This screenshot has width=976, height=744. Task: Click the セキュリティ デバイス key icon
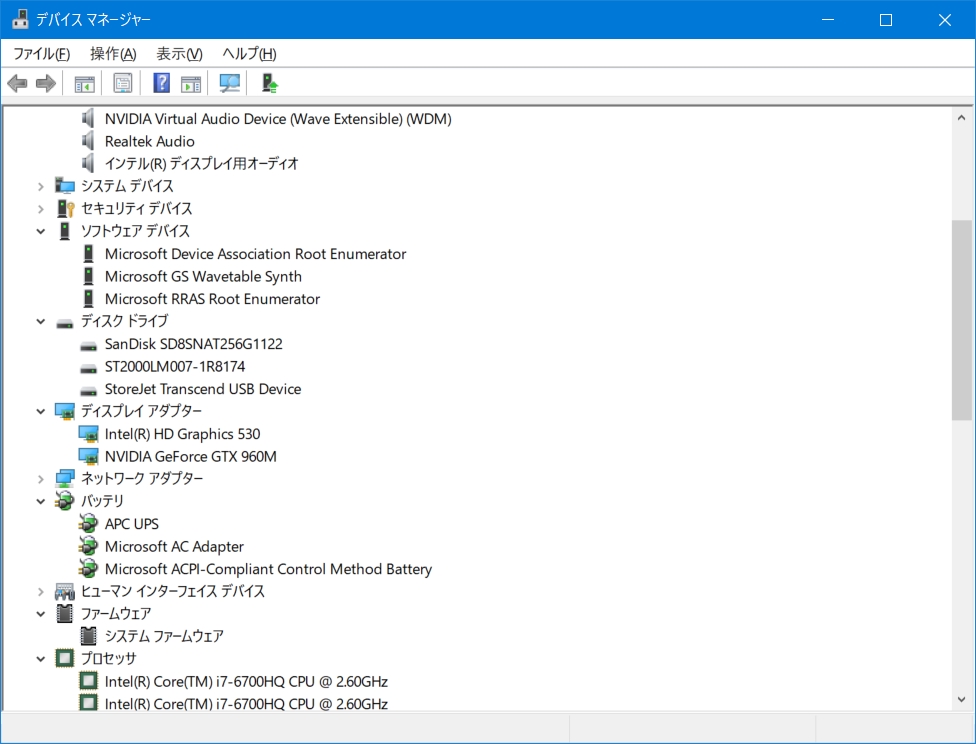click(65, 208)
